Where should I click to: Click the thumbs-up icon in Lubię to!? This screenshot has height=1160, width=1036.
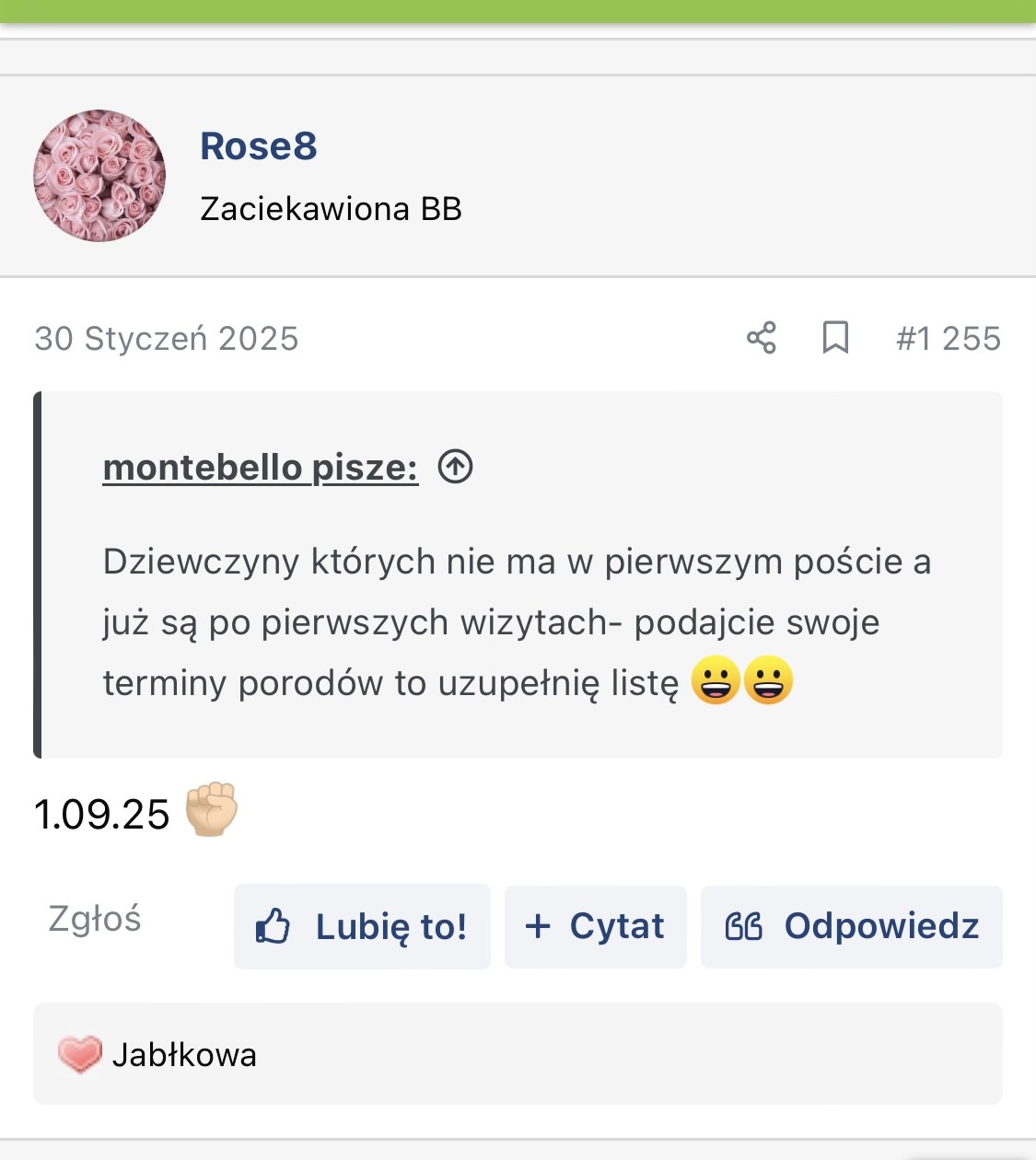pos(273,926)
